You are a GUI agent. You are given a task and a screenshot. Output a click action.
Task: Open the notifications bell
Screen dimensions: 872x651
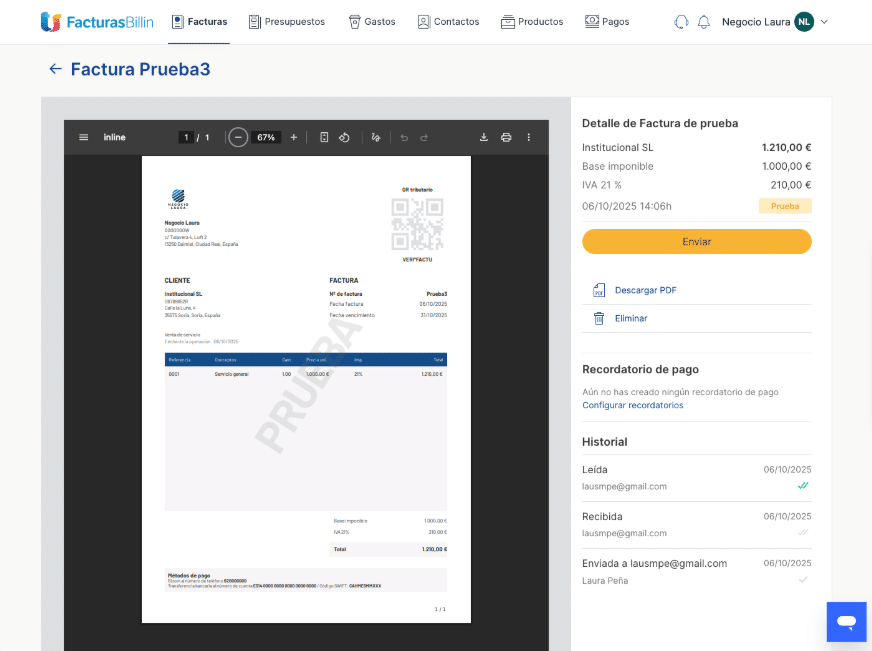pos(704,22)
